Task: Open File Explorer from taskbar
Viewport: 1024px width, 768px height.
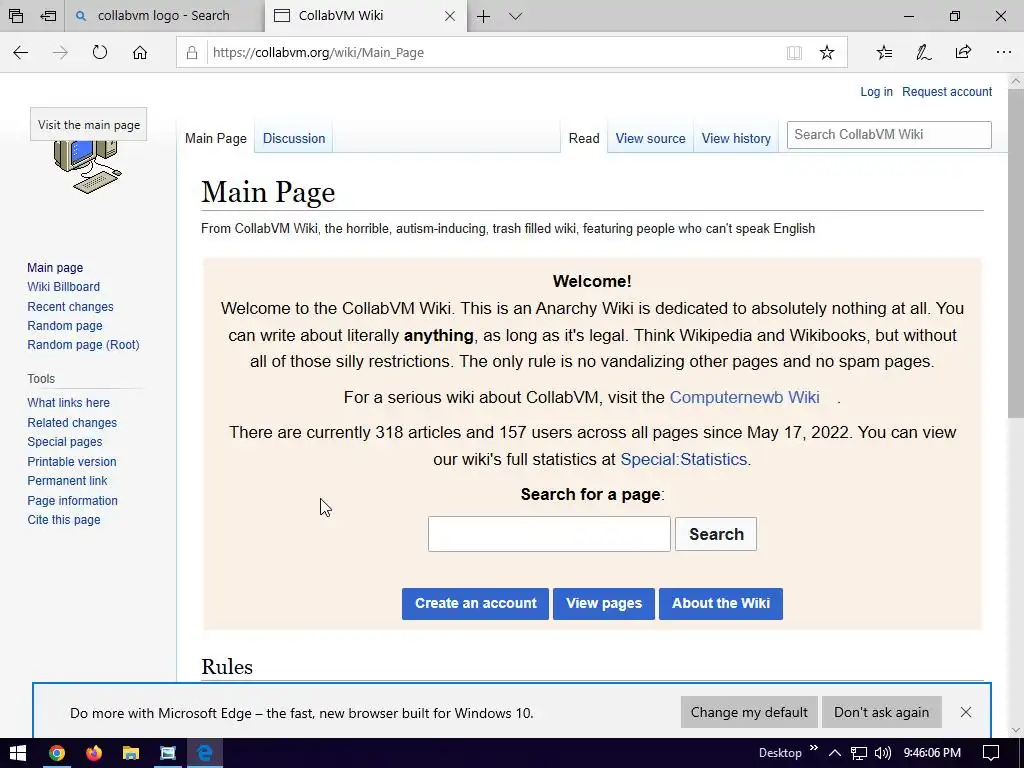Action: (131, 754)
